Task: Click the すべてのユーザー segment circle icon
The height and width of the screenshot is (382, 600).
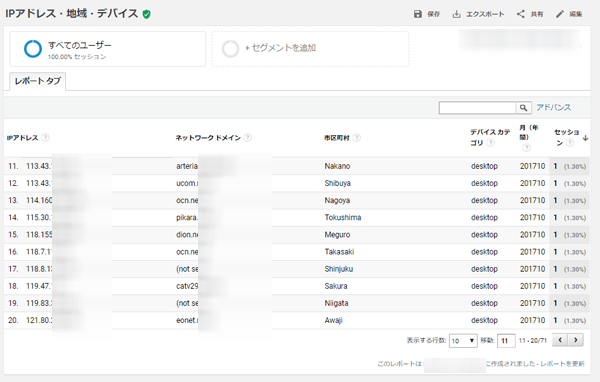Action: point(33,49)
